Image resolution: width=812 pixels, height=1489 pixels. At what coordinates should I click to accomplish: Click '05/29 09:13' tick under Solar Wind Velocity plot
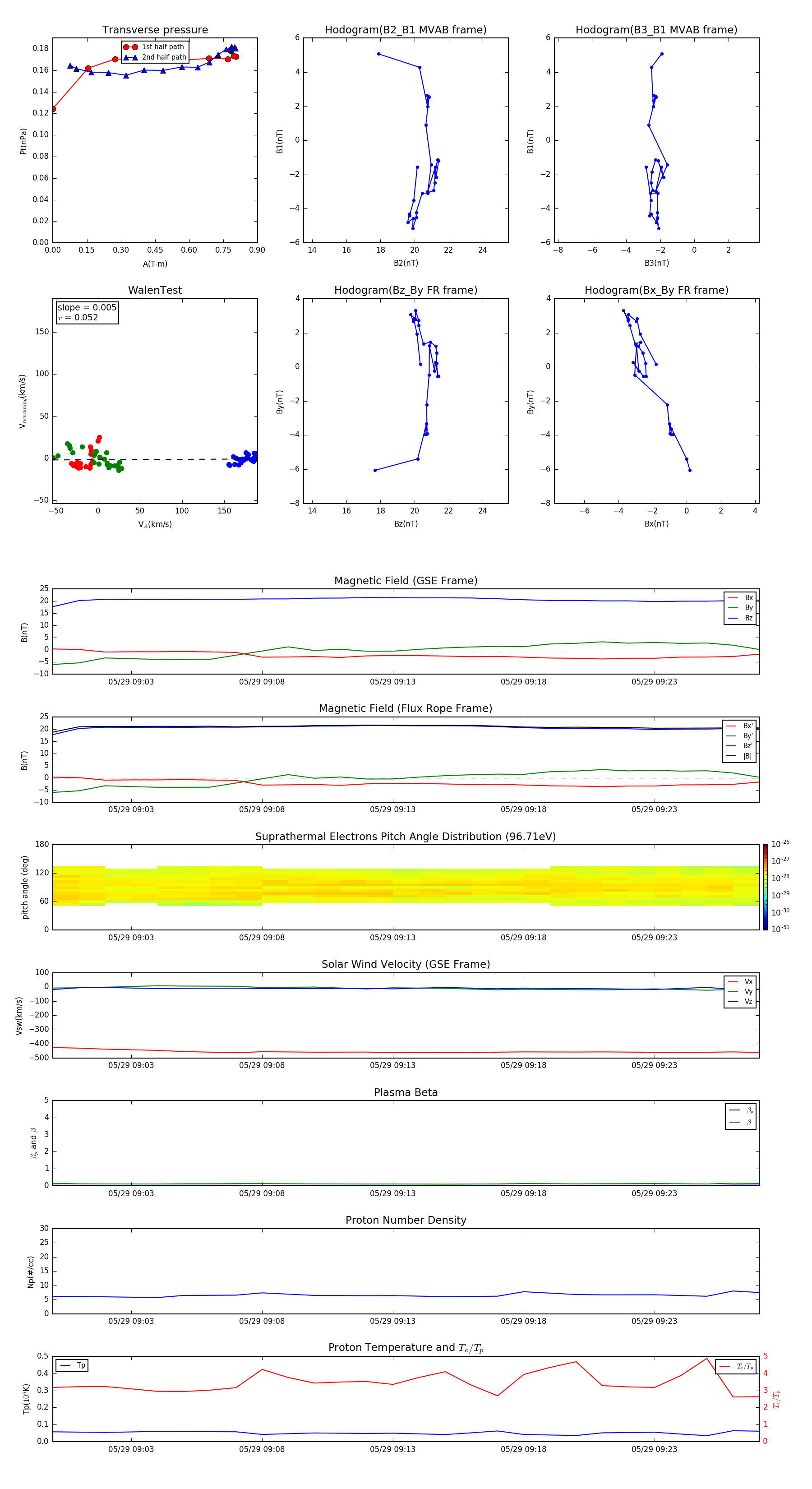[x=392, y=1065]
